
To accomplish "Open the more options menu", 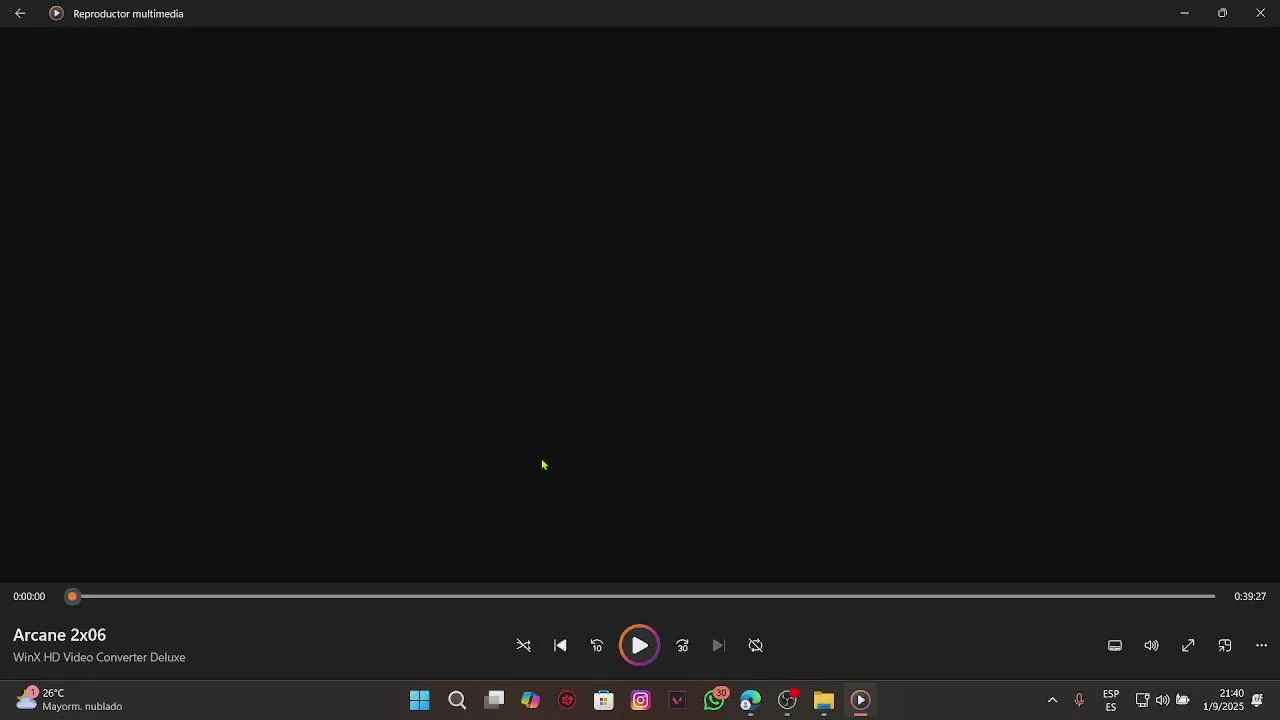I will 1261,646.
